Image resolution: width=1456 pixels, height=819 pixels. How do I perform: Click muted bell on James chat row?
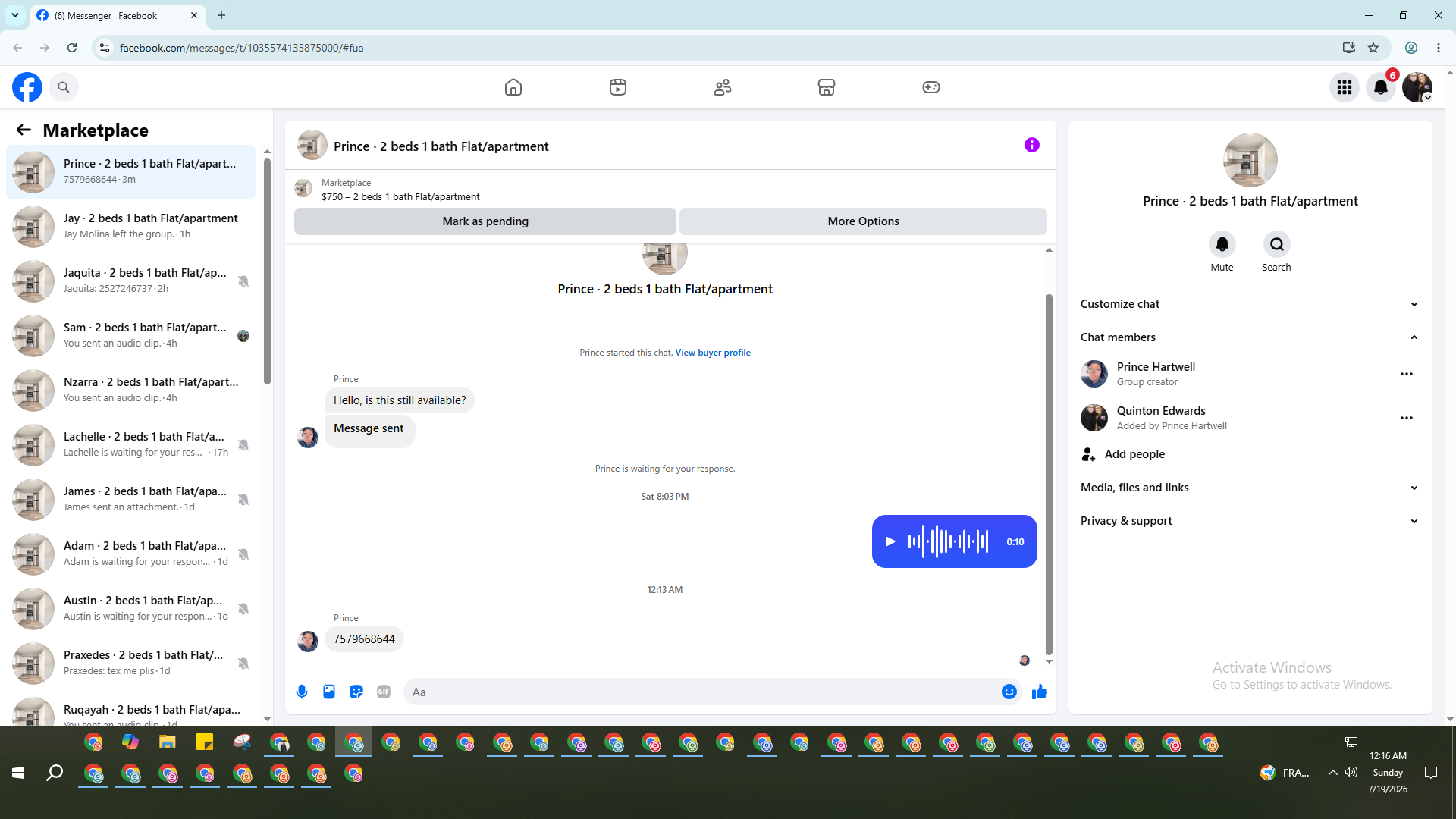click(x=243, y=500)
